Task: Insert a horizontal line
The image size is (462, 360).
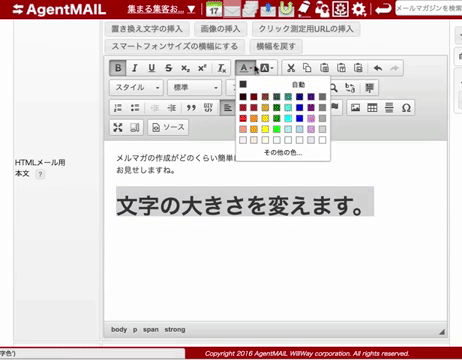Action: click(x=389, y=108)
